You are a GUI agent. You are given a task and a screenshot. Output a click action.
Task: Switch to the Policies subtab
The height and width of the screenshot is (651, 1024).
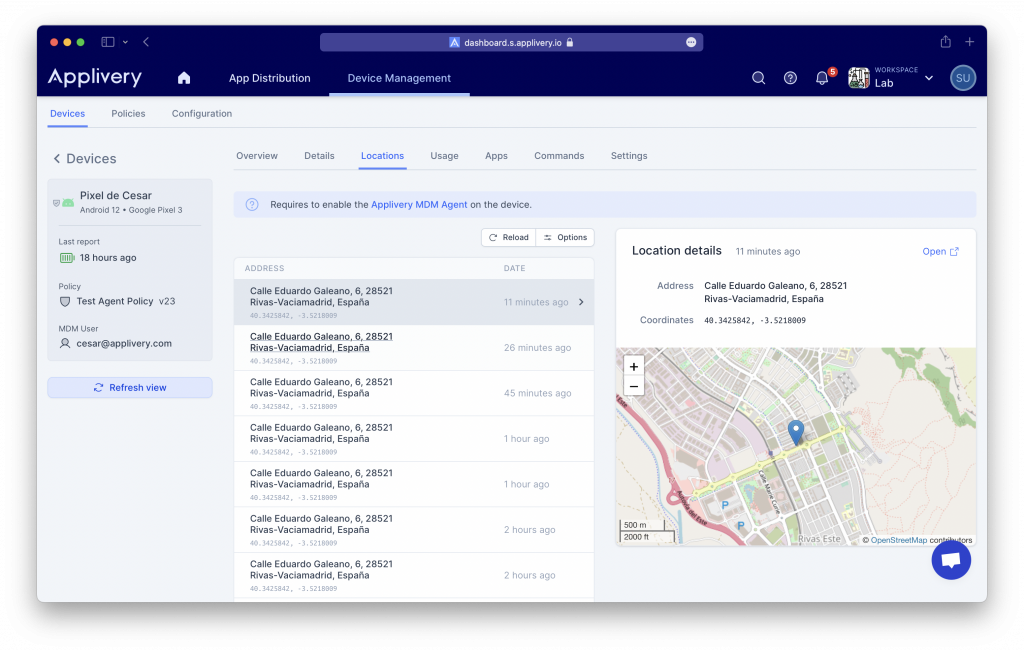coord(128,114)
